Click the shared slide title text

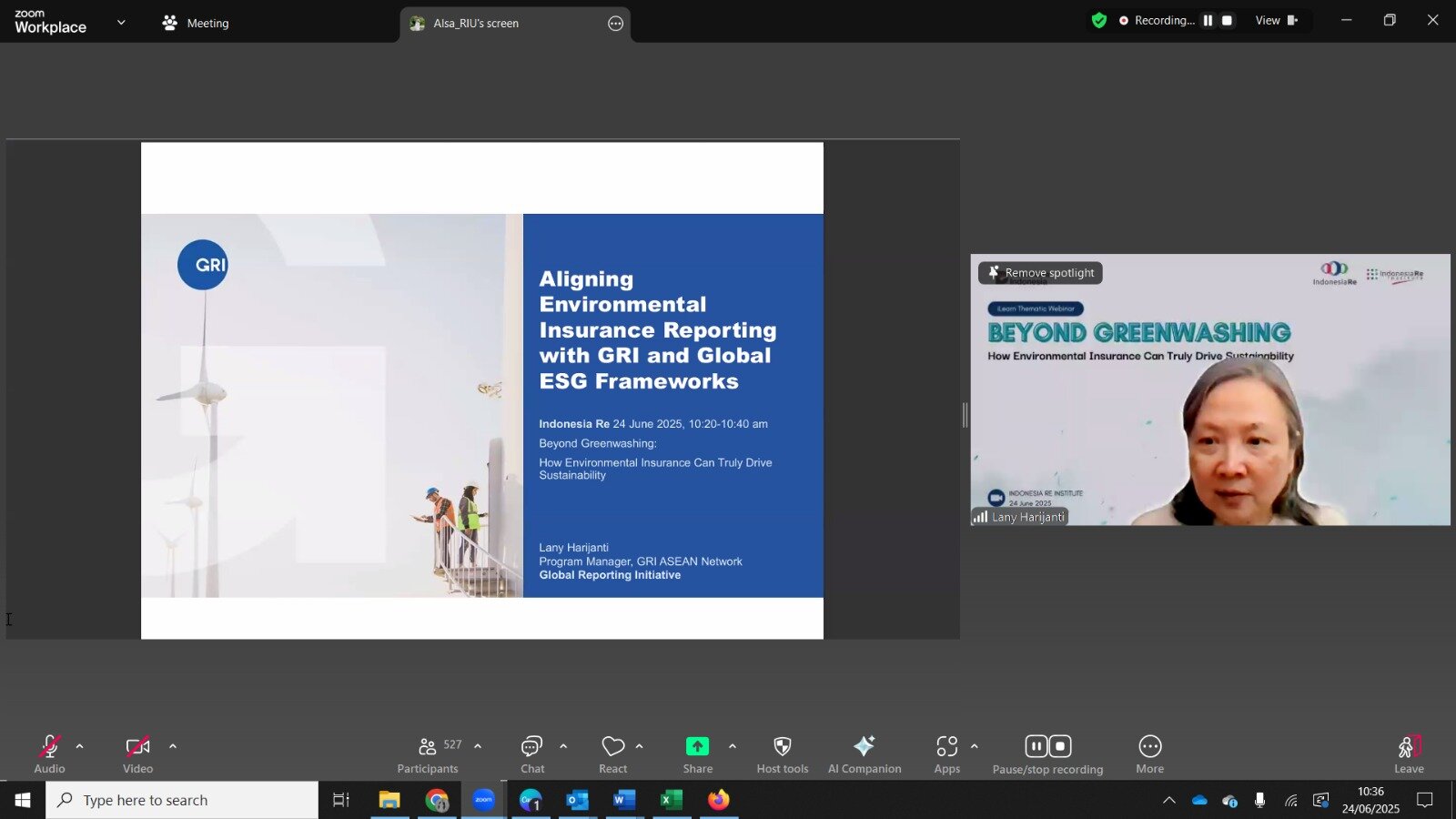(657, 330)
